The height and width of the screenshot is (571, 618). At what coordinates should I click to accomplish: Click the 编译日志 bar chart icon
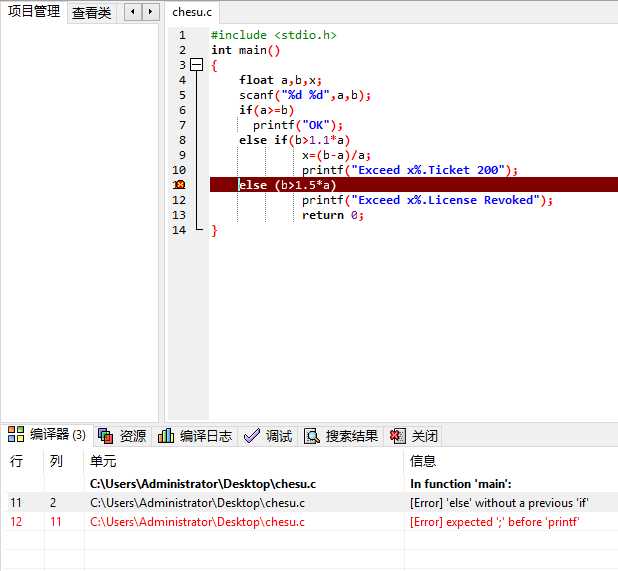(x=166, y=435)
